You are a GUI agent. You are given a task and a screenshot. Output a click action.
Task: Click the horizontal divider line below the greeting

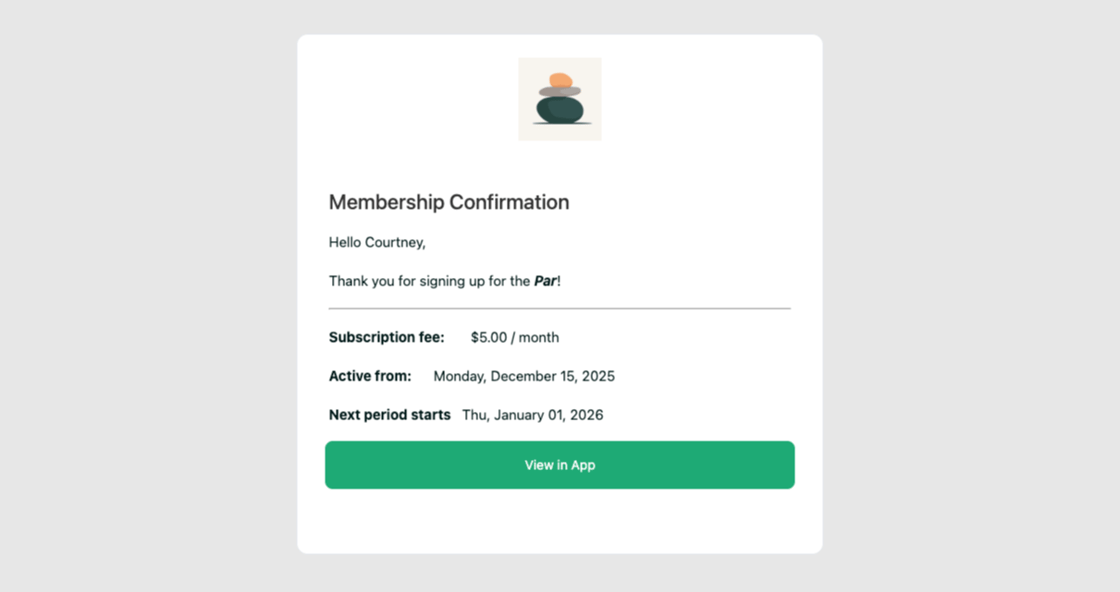click(559, 308)
